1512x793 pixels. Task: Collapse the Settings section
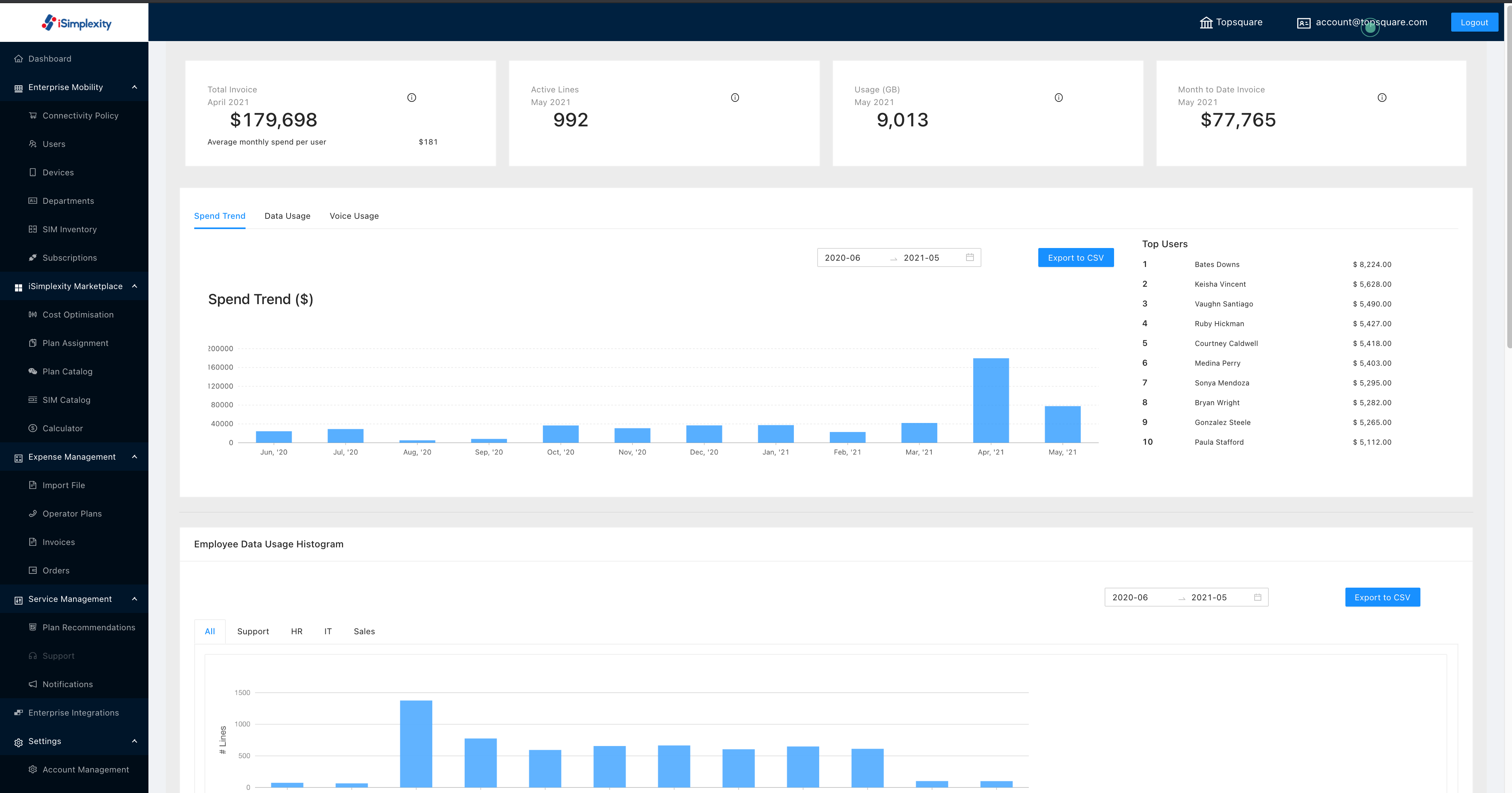point(134,741)
